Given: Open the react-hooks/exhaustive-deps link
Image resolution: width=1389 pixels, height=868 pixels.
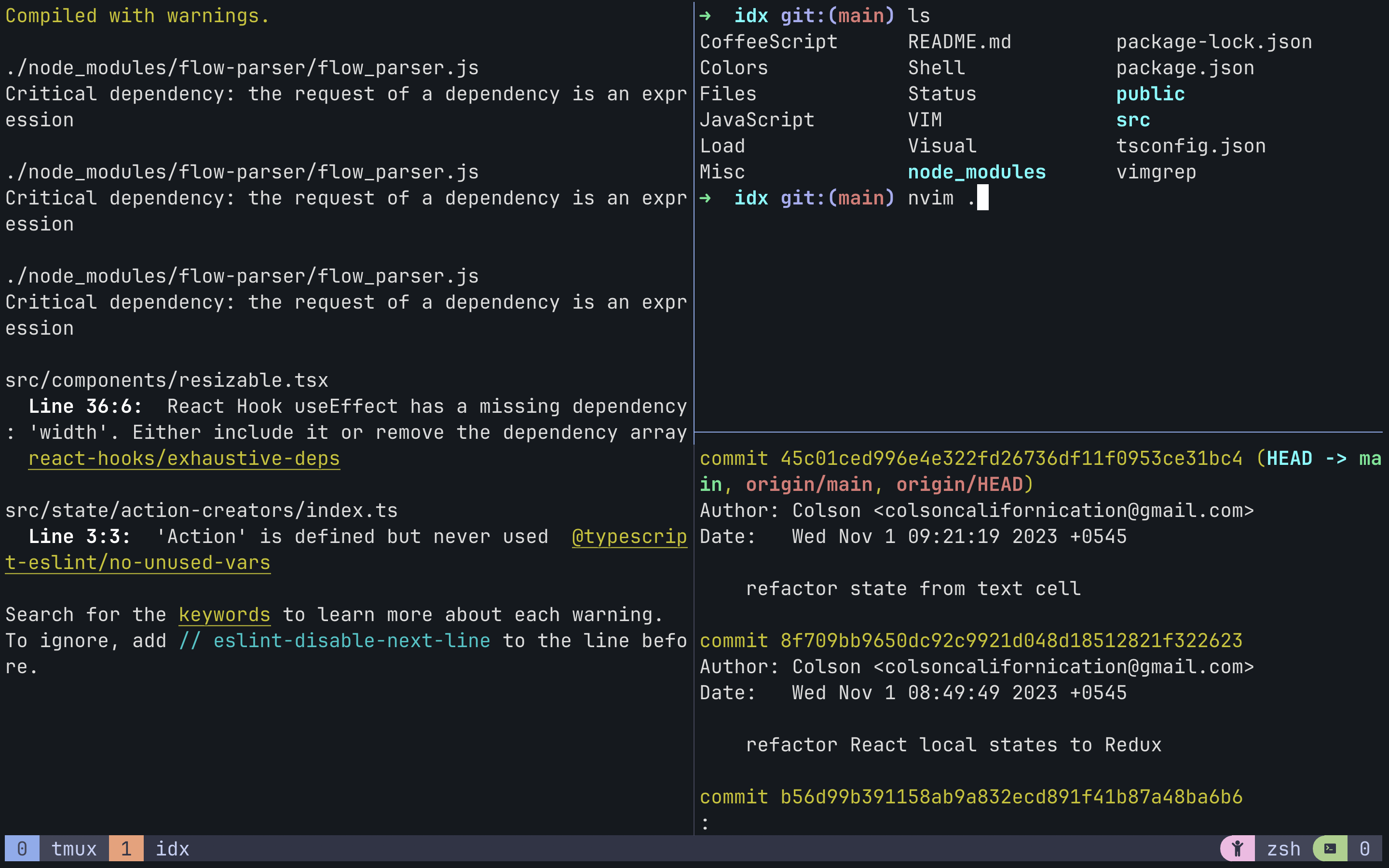Looking at the screenshot, I should (x=184, y=458).
